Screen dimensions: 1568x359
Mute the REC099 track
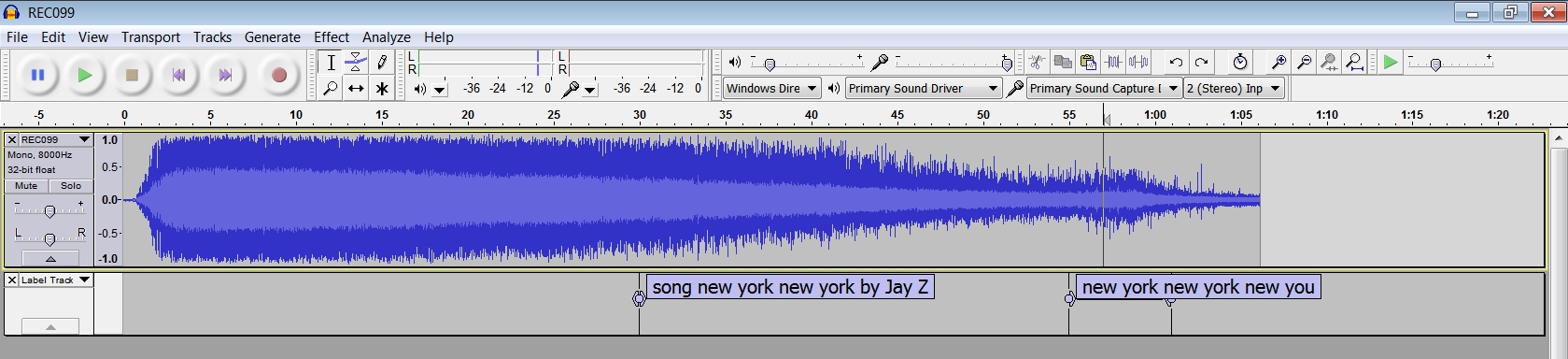tap(26, 186)
